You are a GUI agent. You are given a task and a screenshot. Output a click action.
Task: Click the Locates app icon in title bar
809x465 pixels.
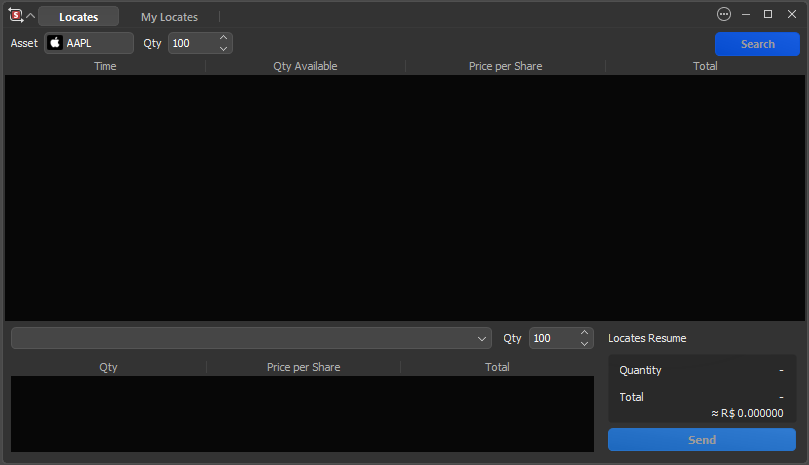point(15,15)
